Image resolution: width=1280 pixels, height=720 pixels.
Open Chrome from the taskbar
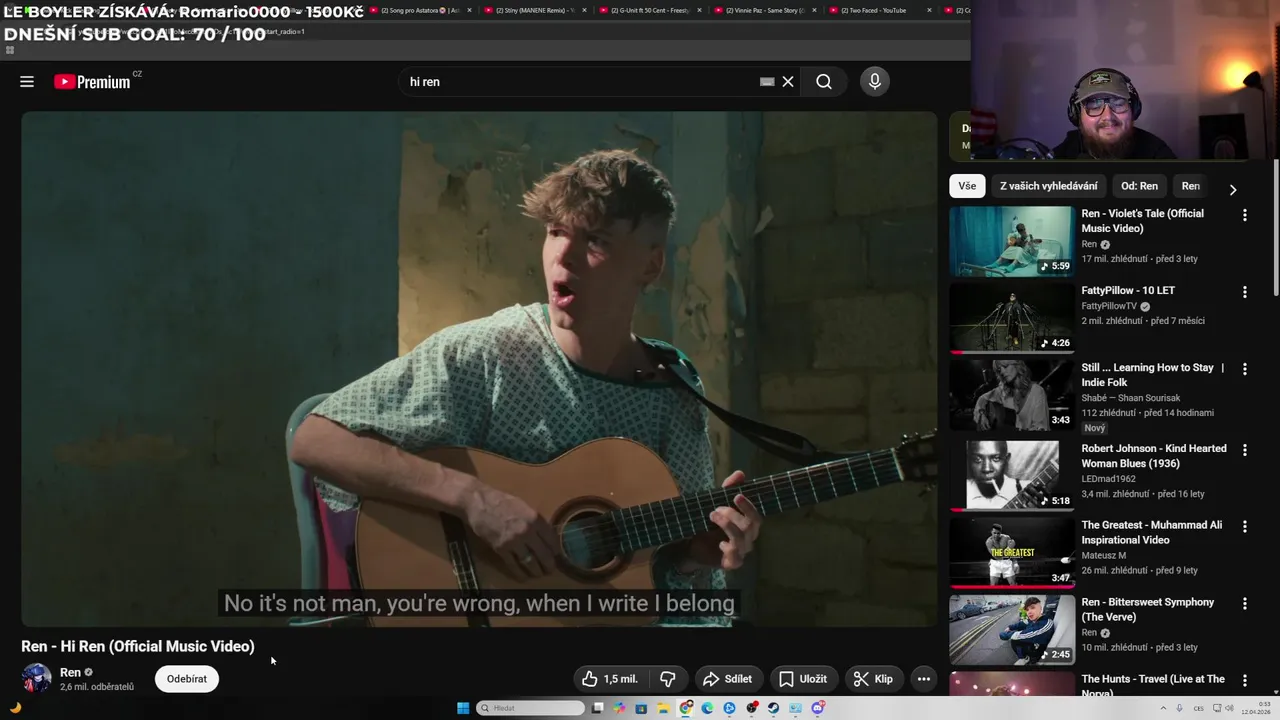click(686, 708)
